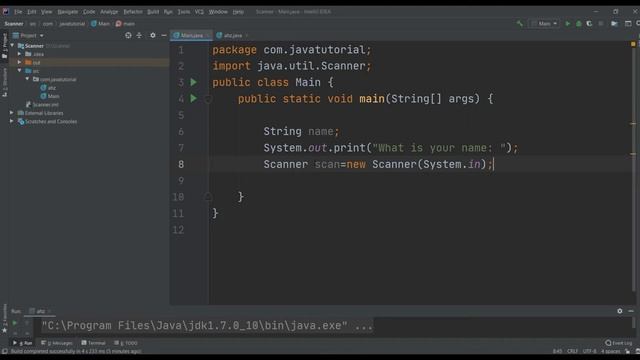Screen dimensions: 640x360
Task: Click the fold marker on line 4
Action: 208,99
